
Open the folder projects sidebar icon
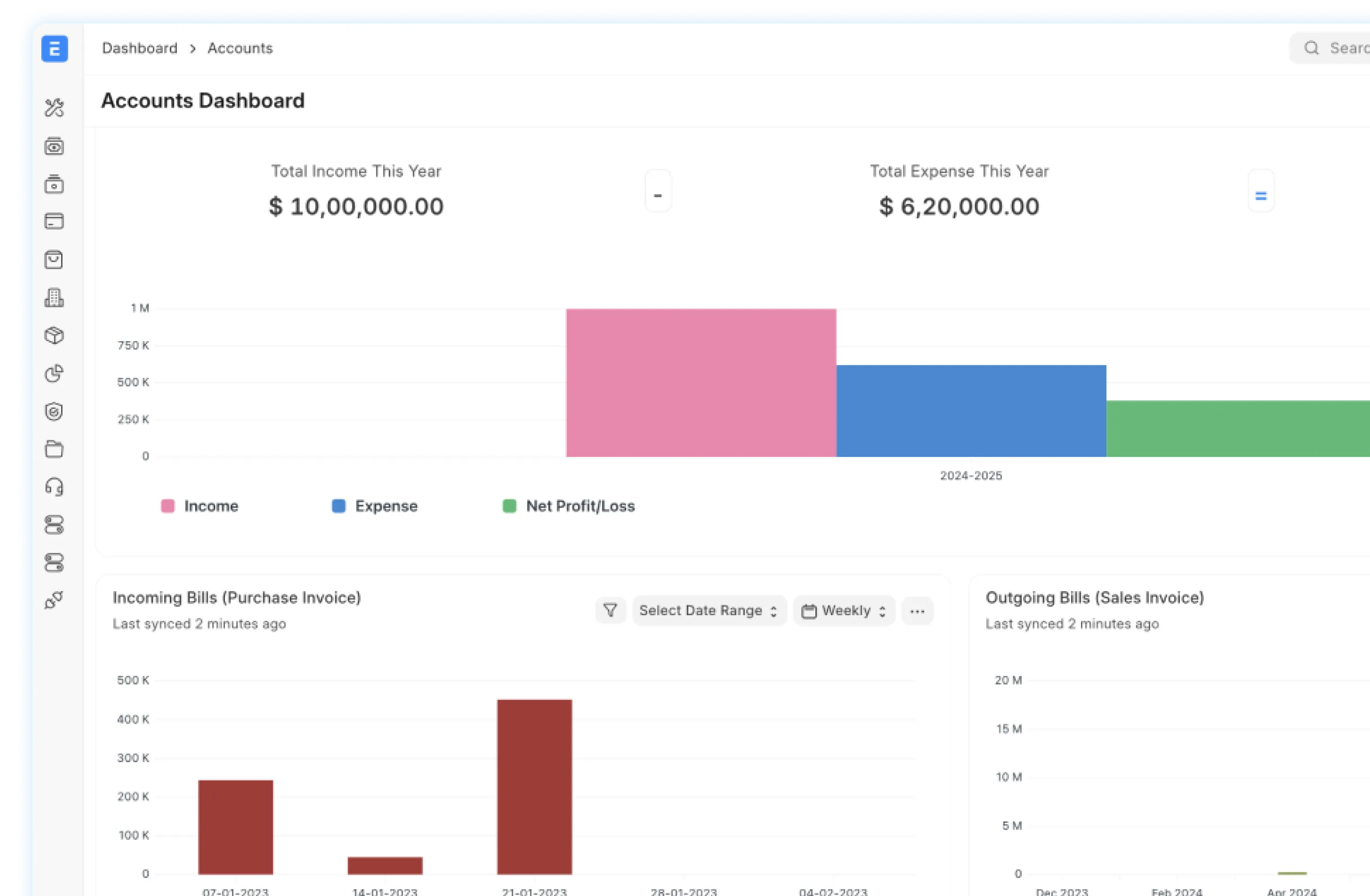coord(54,449)
